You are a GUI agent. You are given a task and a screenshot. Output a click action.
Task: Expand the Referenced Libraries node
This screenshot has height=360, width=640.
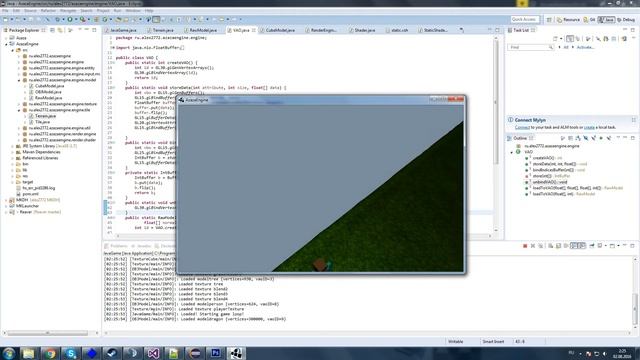tap(12, 158)
